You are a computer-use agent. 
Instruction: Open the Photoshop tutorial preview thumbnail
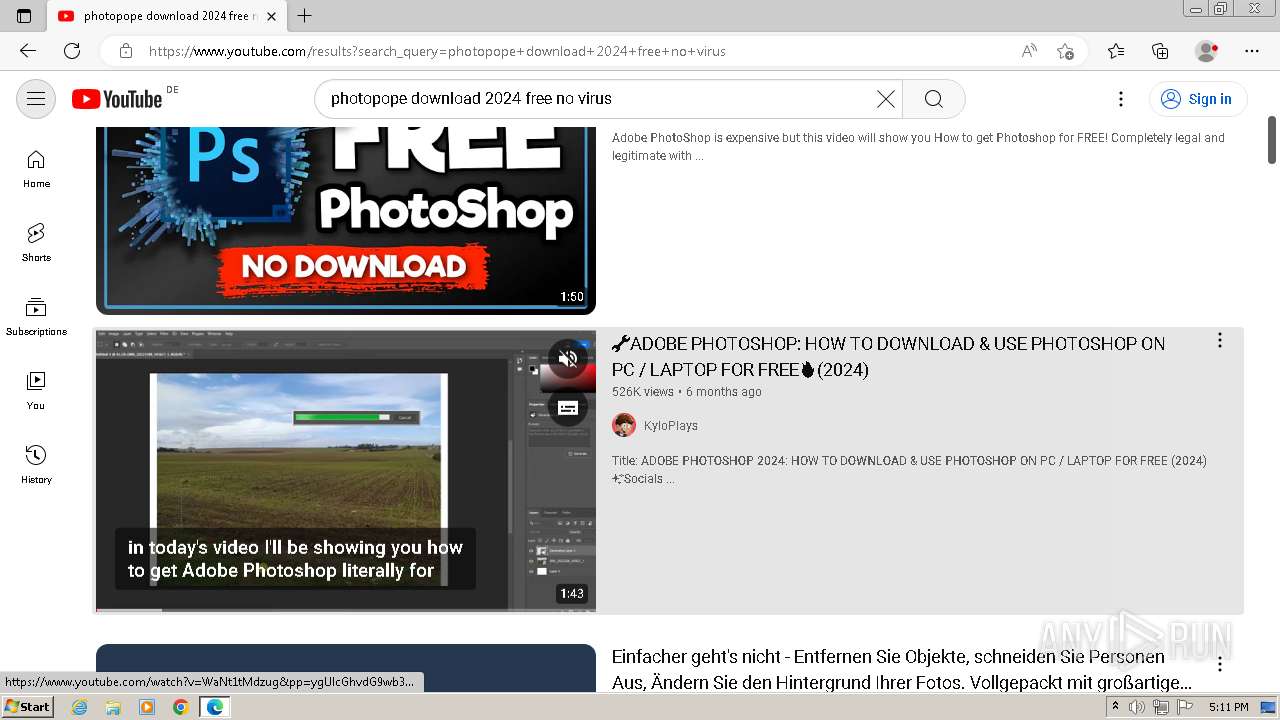click(x=346, y=470)
